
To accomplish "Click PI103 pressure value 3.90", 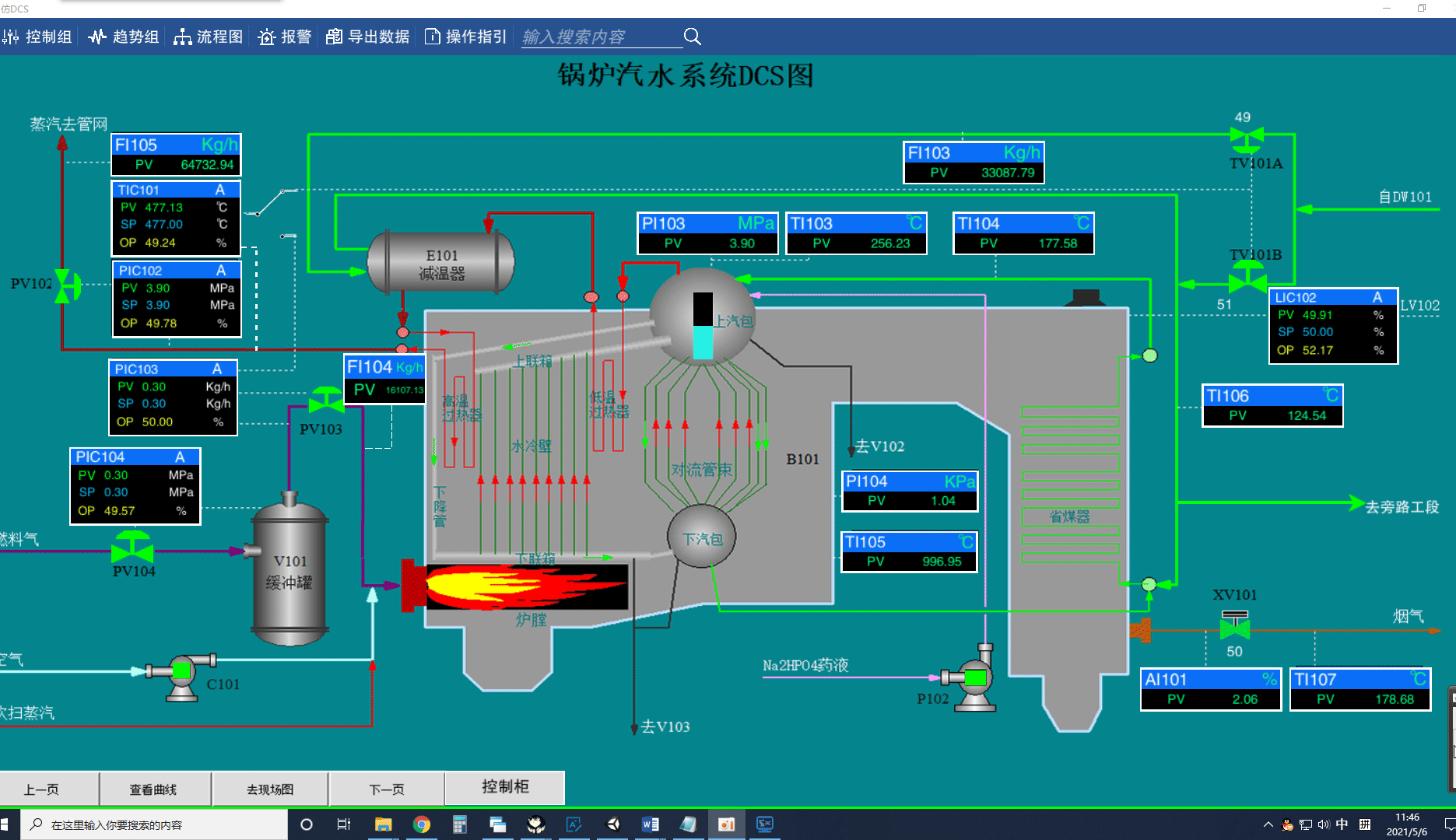I will pos(742,243).
